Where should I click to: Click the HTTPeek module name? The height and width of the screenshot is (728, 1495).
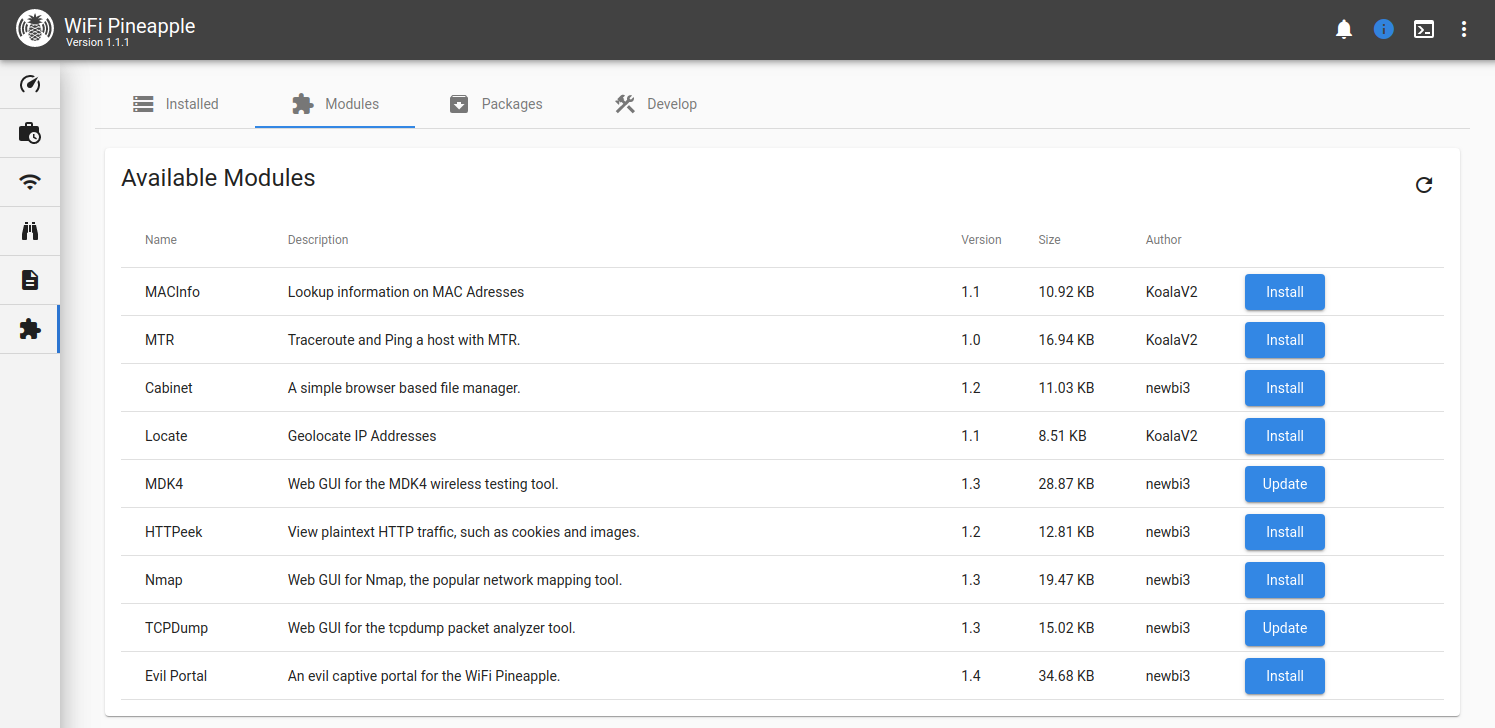pos(173,532)
